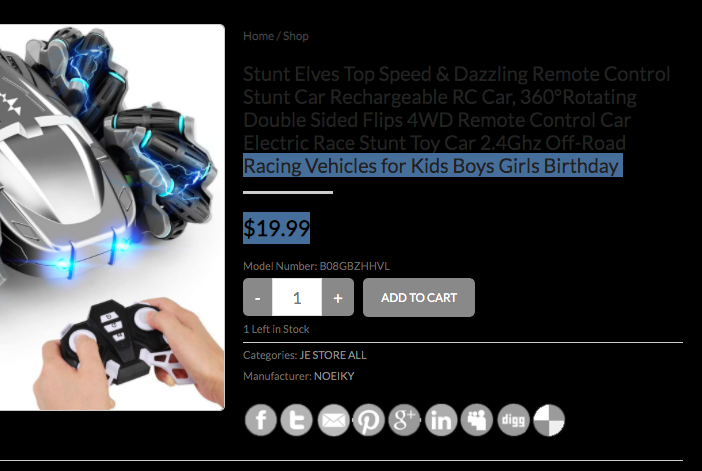Decrease quantity with minus button

[x=257, y=297]
